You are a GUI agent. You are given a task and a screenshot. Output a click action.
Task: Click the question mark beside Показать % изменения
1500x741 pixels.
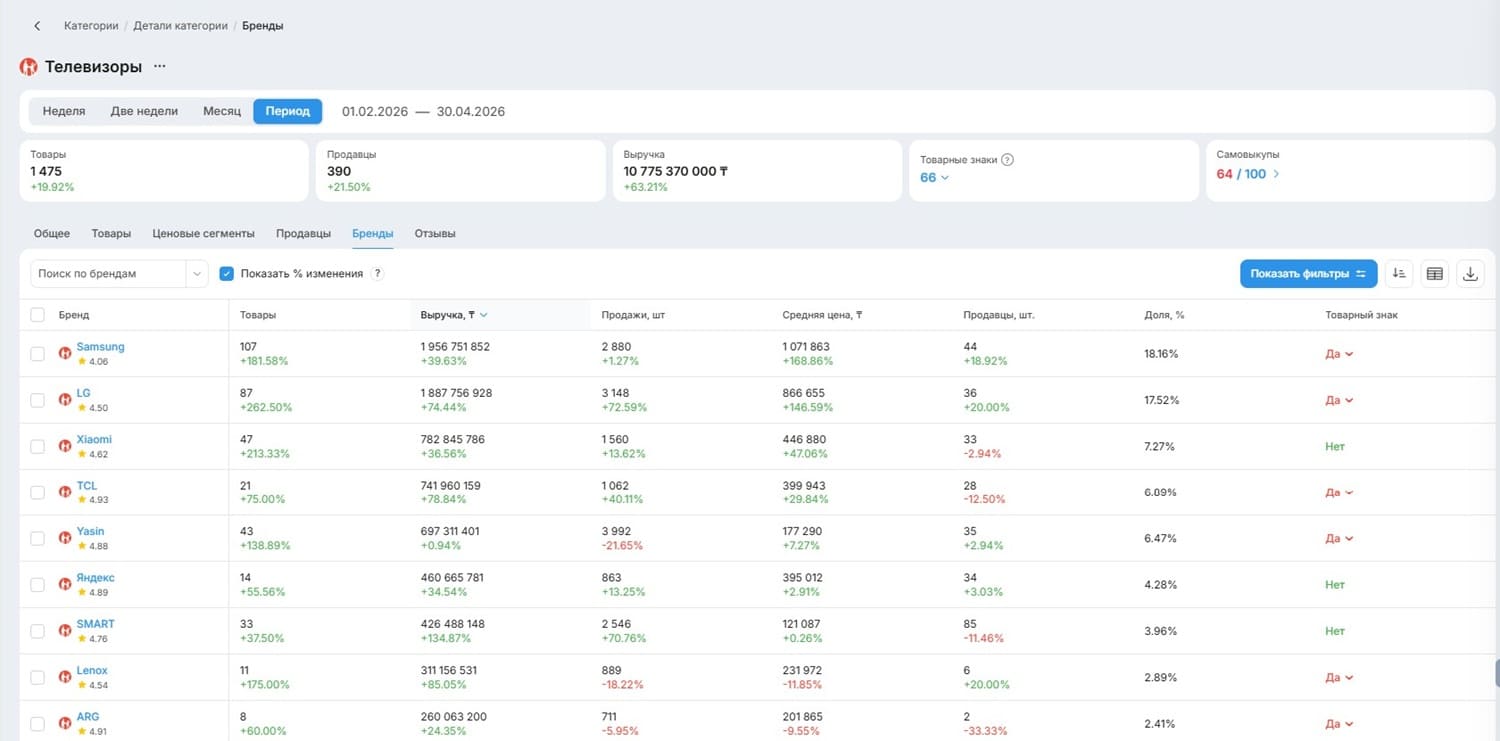[x=378, y=274]
